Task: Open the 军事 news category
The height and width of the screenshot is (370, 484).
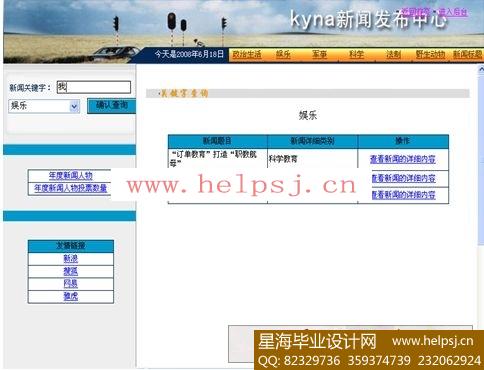Action: coord(319,54)
